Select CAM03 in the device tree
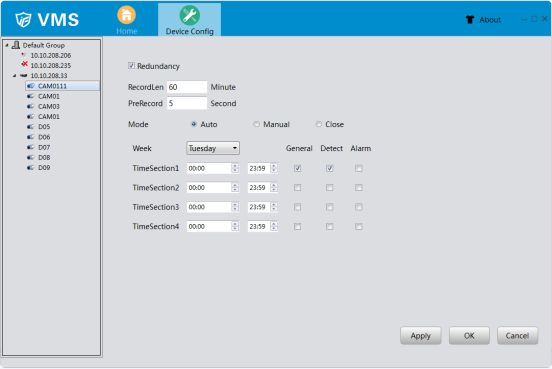552x369 pixels. [x=49, y=106]
